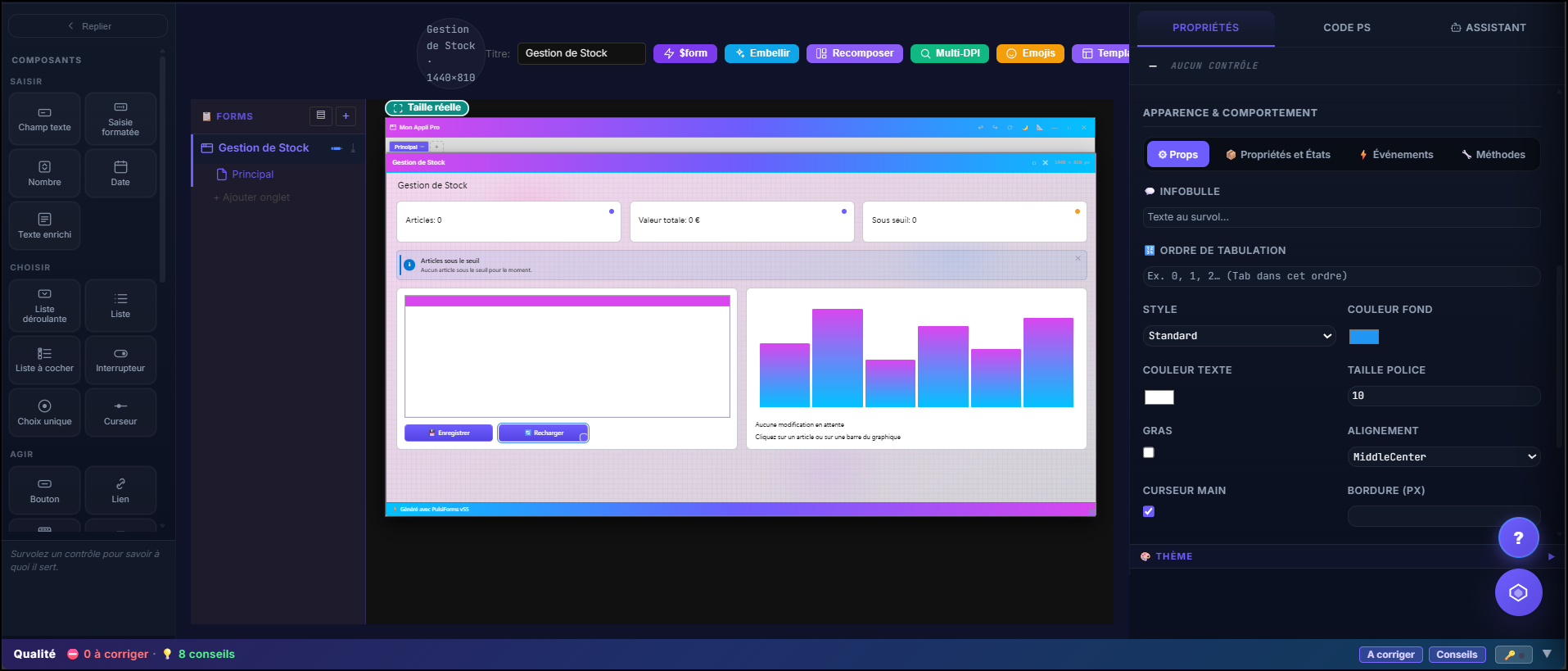This screenshot has height=671, width=1568.
Task: Click the Multi-DPI button
Action: coord(950,53)
